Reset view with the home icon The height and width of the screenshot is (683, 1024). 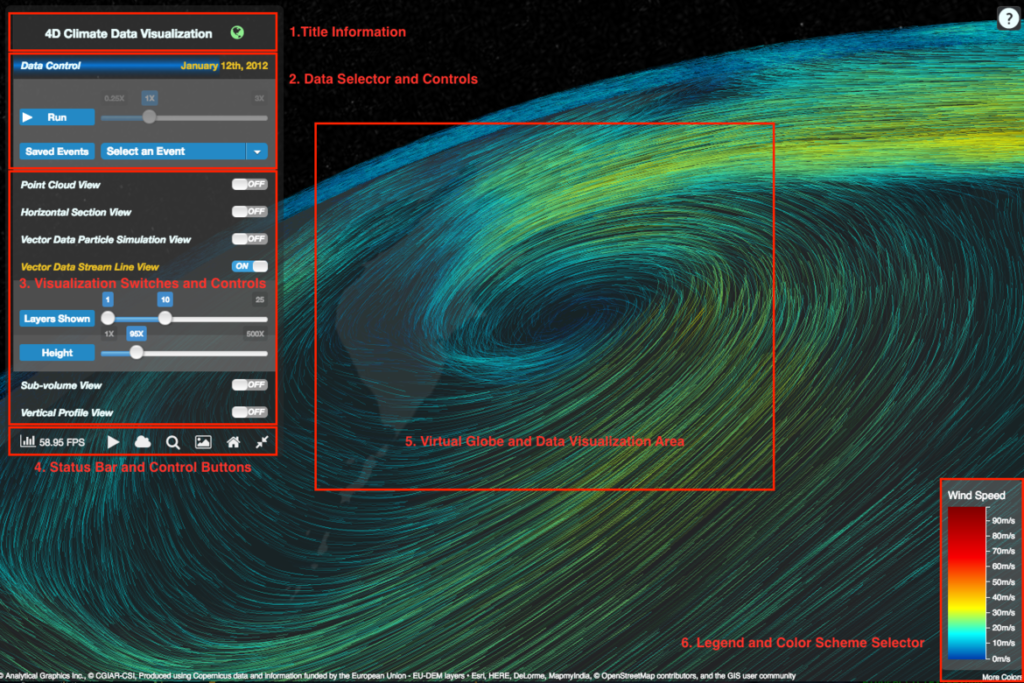pyautogui.click(x=233, y=441)
